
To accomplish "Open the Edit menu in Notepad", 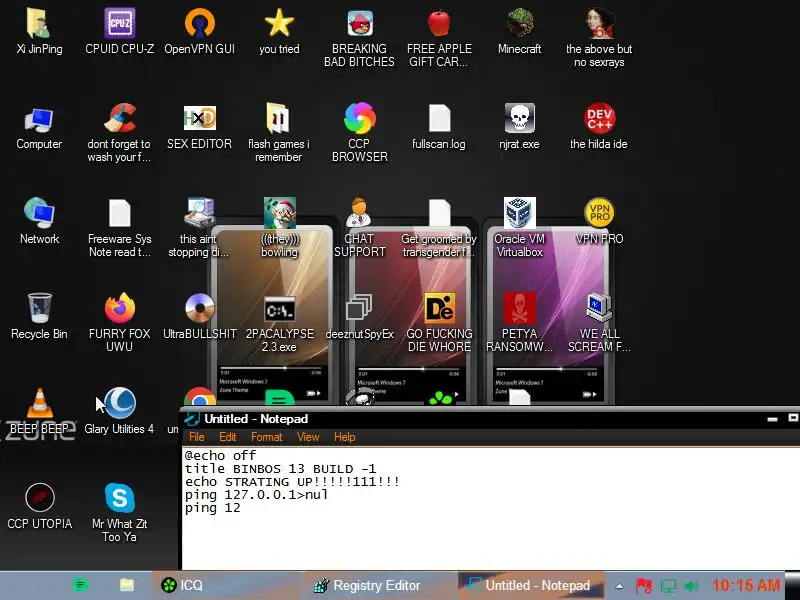I will 228,437.
